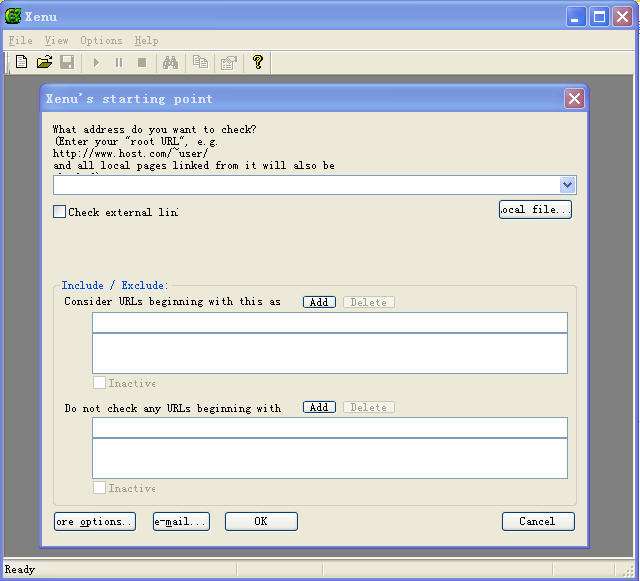Click the address URL input field
Image resolution: width=640 pixels, height=581 pixels.
(307, 185)
